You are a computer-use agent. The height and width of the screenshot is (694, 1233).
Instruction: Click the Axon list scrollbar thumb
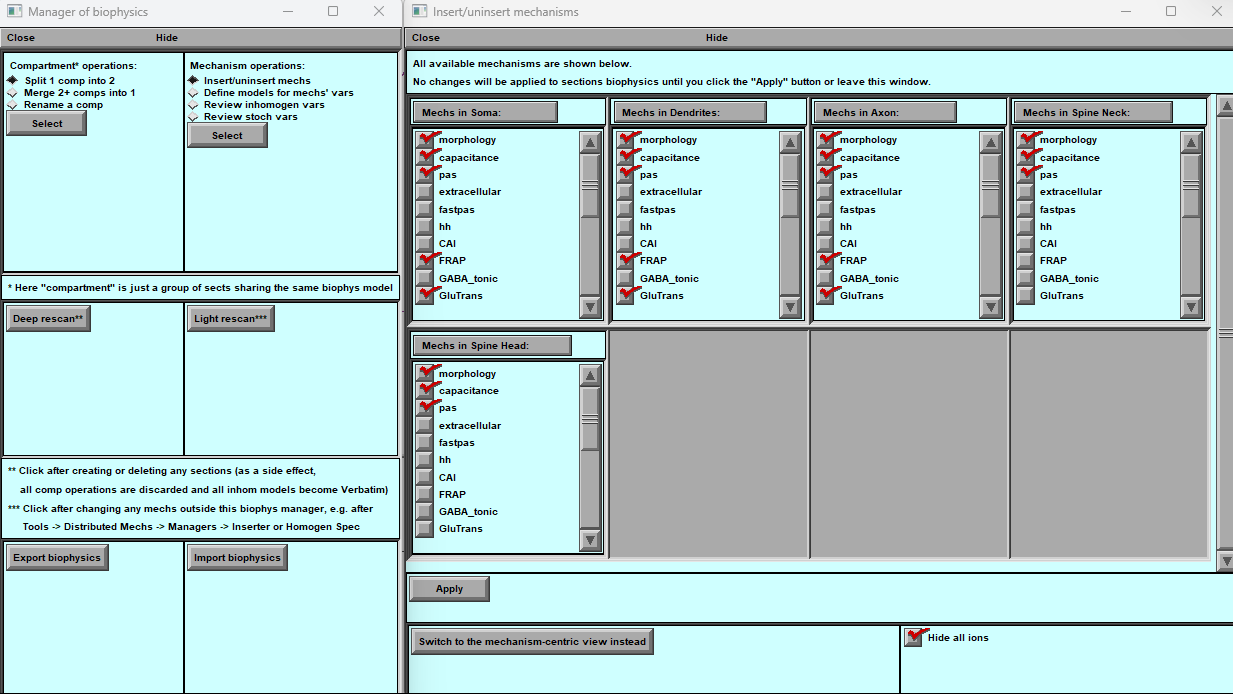[x=990, y=186]
